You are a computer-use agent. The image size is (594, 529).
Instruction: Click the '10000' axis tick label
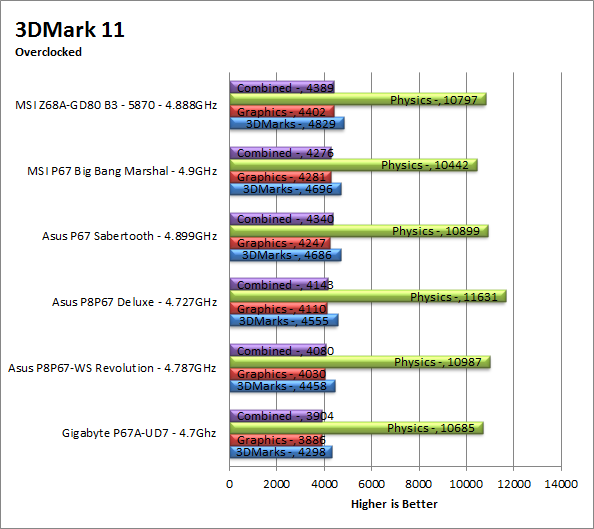point(466,484)
